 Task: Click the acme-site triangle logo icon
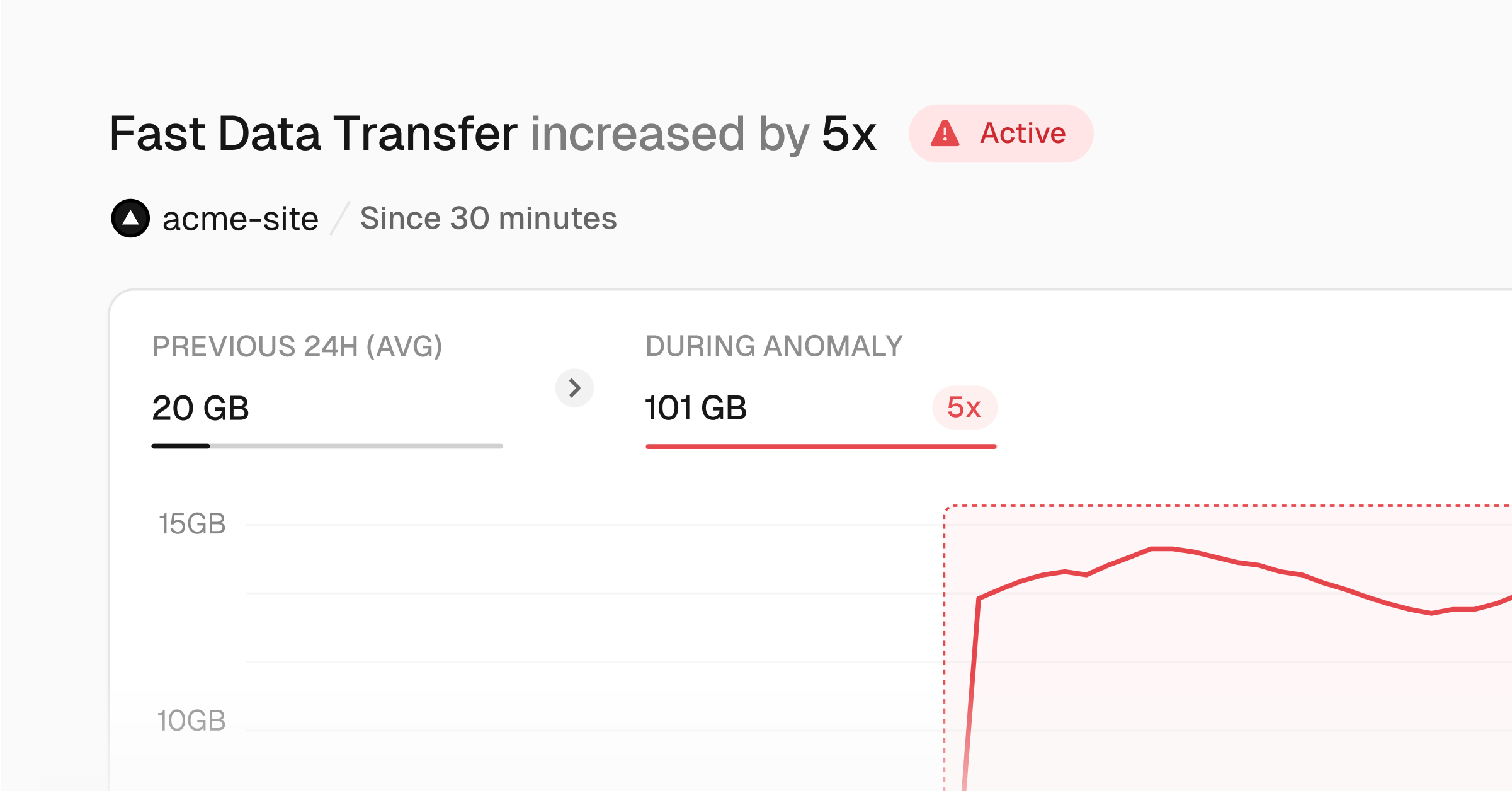pyautogui.click(x=130, y=219)
